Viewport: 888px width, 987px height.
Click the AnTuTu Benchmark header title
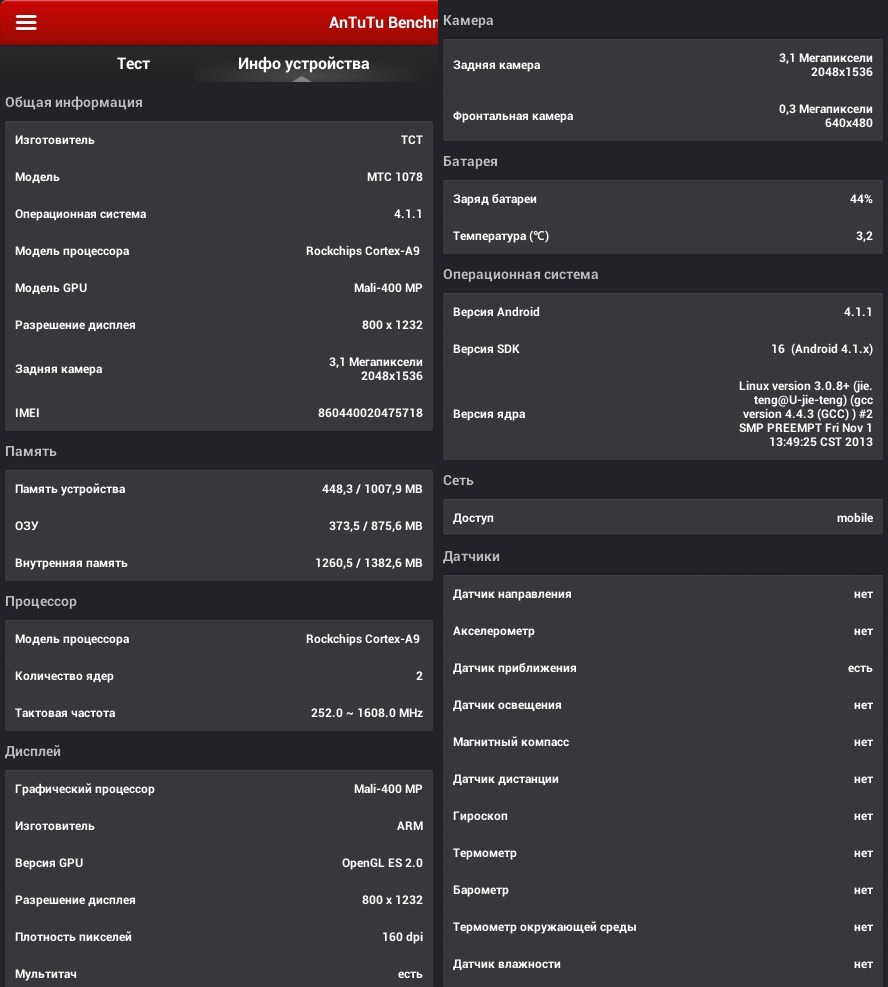(x=383, y=22)
